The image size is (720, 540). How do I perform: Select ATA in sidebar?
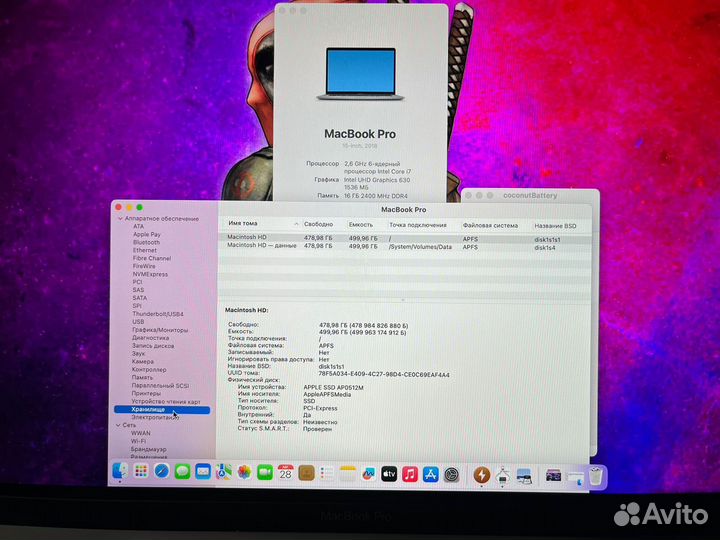[139, 226]
